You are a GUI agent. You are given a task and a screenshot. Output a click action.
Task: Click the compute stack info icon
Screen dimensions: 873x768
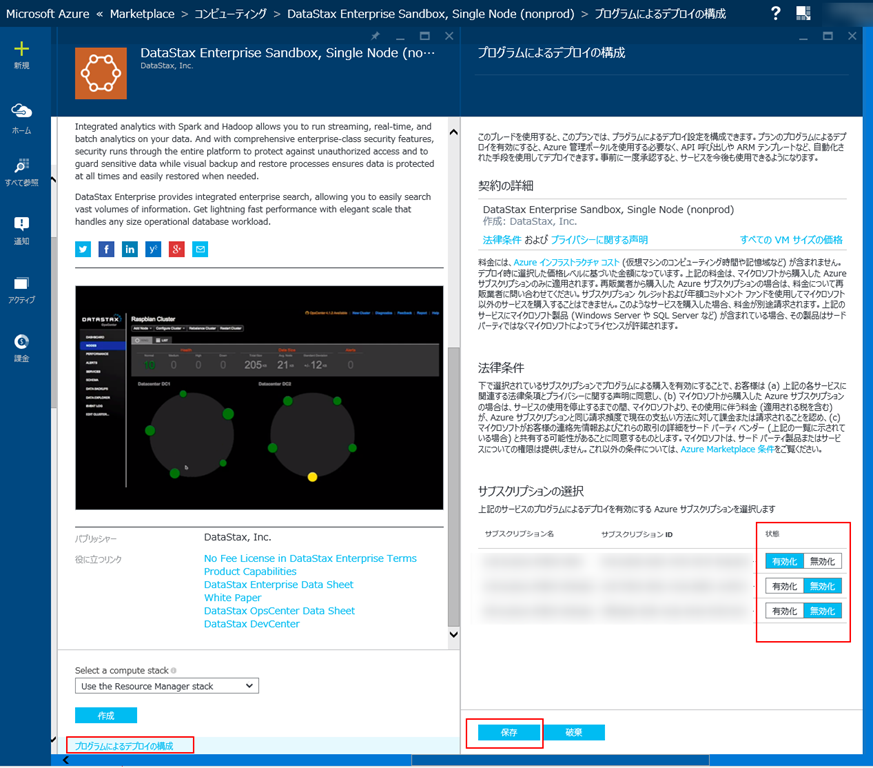tap(174, 671)
